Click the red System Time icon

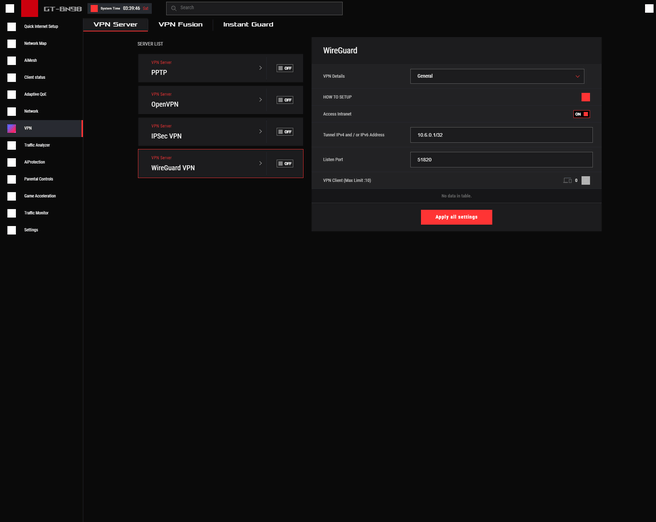94,8
